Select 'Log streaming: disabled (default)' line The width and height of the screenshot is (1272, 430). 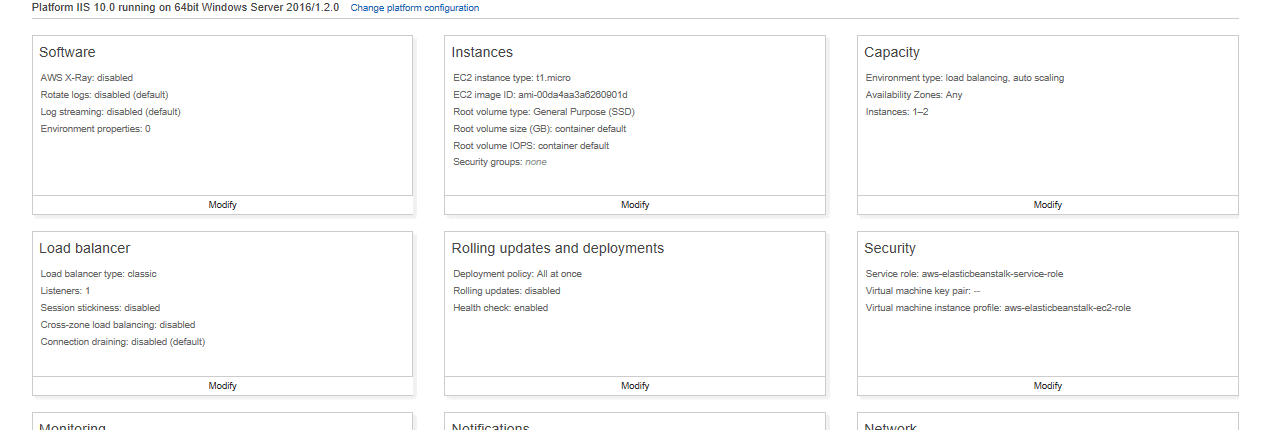click(x=111, y=112)
